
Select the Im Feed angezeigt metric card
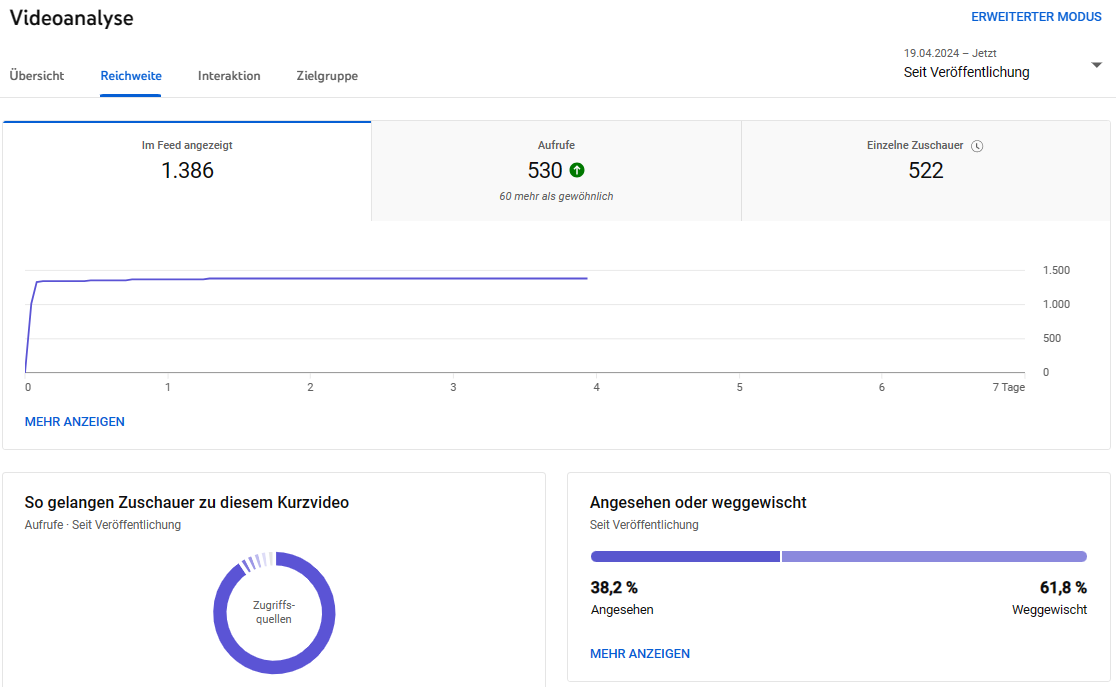point(187,171)
